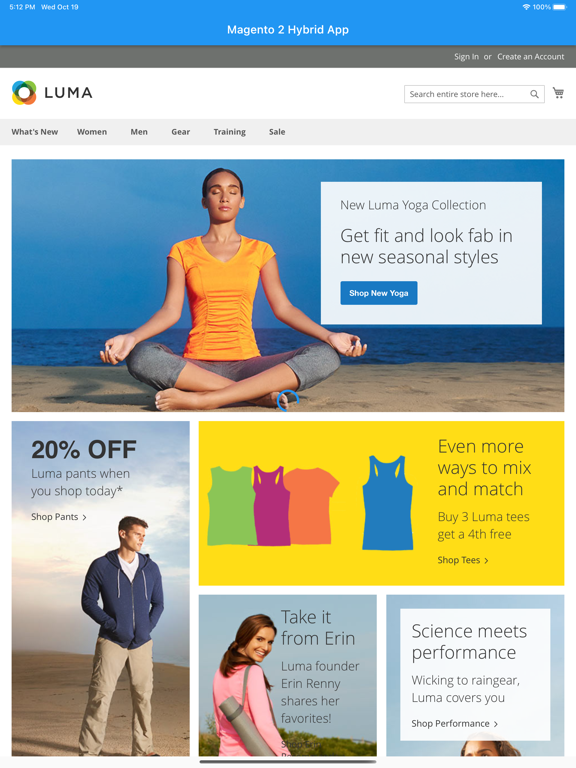Click the arrow beside Shop Pants

[x=85, y=517]
